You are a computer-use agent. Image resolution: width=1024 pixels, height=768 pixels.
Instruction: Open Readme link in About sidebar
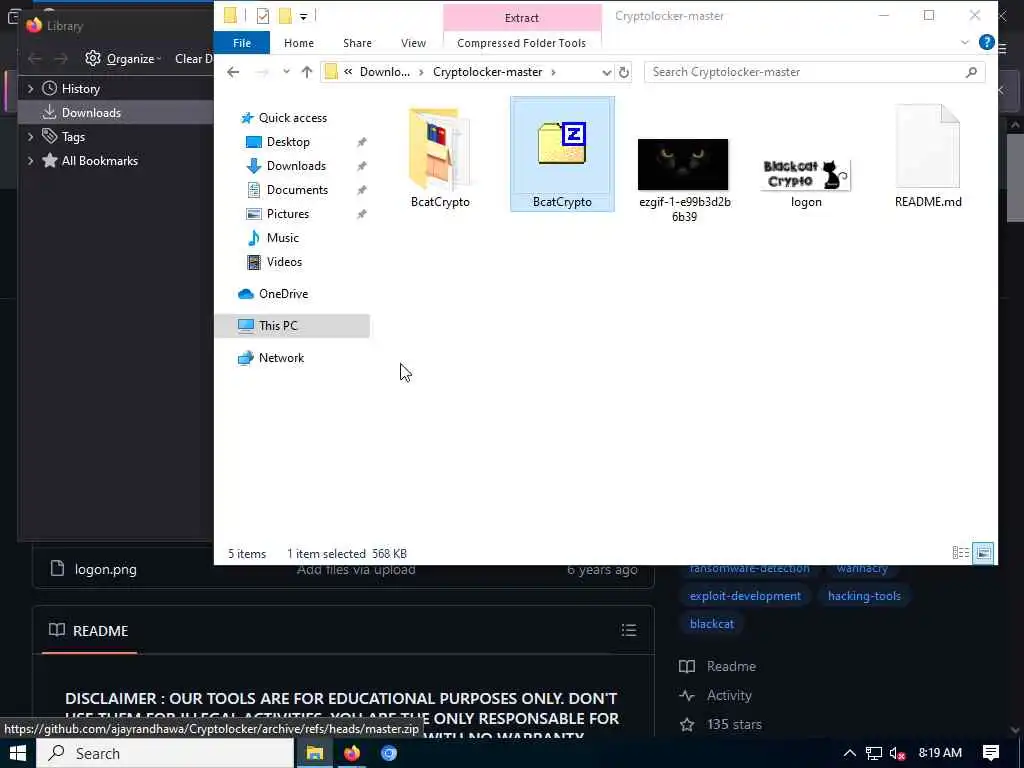(x=731, y=667)
